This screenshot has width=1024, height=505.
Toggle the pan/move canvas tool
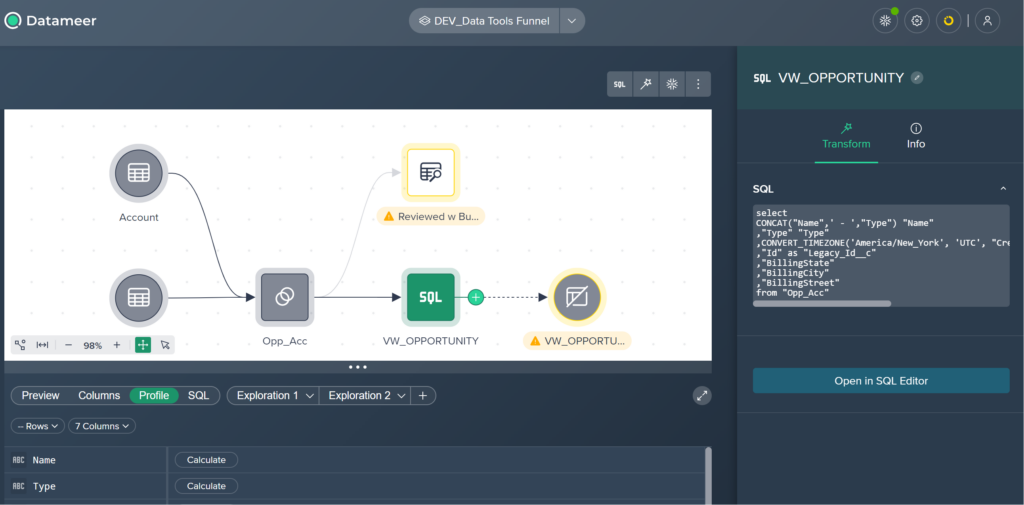[143, 345]
